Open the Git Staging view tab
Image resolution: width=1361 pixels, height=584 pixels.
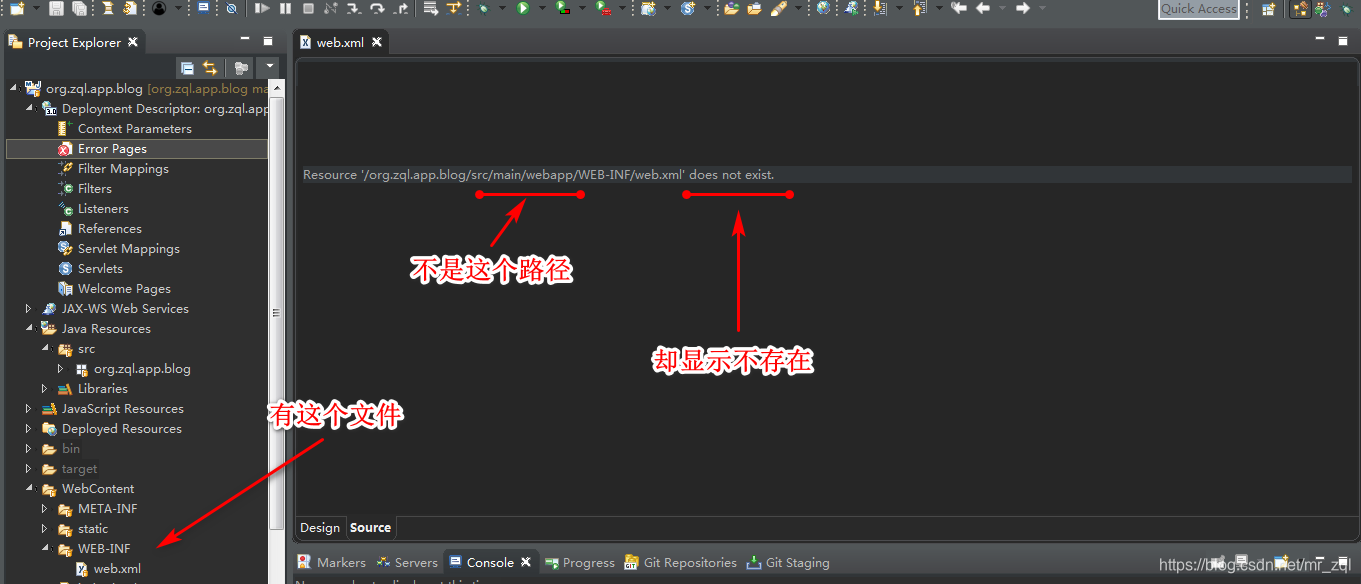click(788, 563)
